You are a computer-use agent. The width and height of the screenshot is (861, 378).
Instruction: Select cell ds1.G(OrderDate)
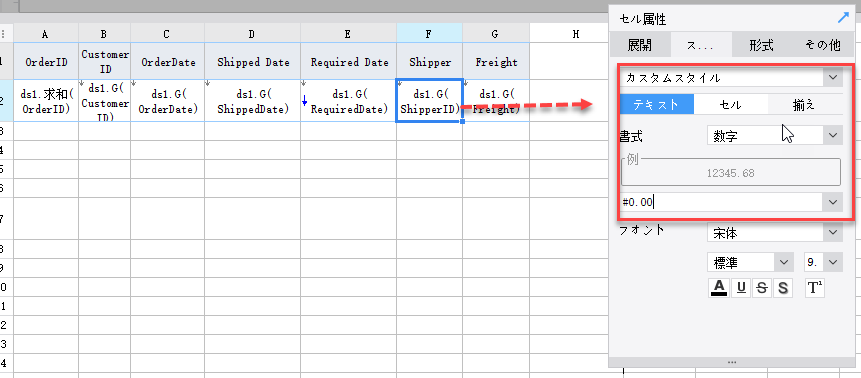click(167, 101)
